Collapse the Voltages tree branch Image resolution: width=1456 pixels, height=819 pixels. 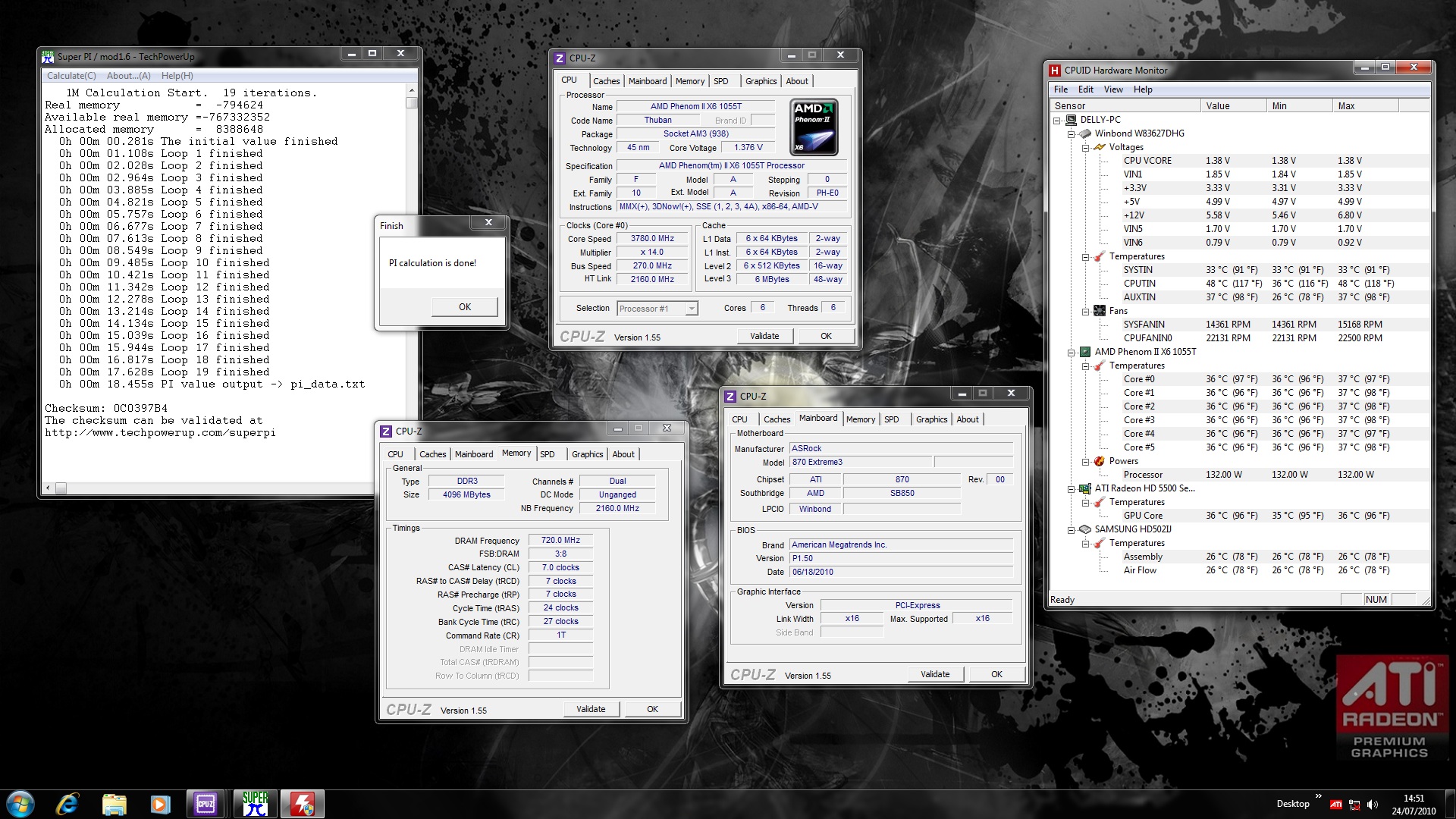click(1086, 148)
